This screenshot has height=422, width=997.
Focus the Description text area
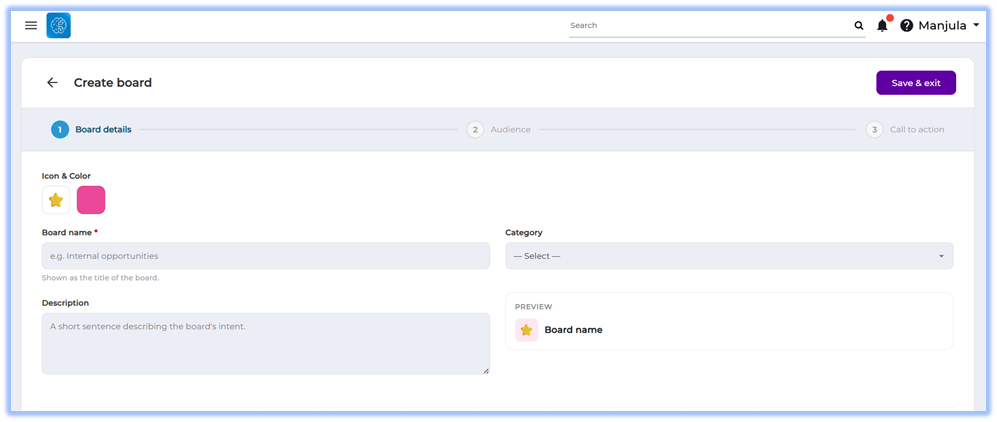tap(266, 343)
